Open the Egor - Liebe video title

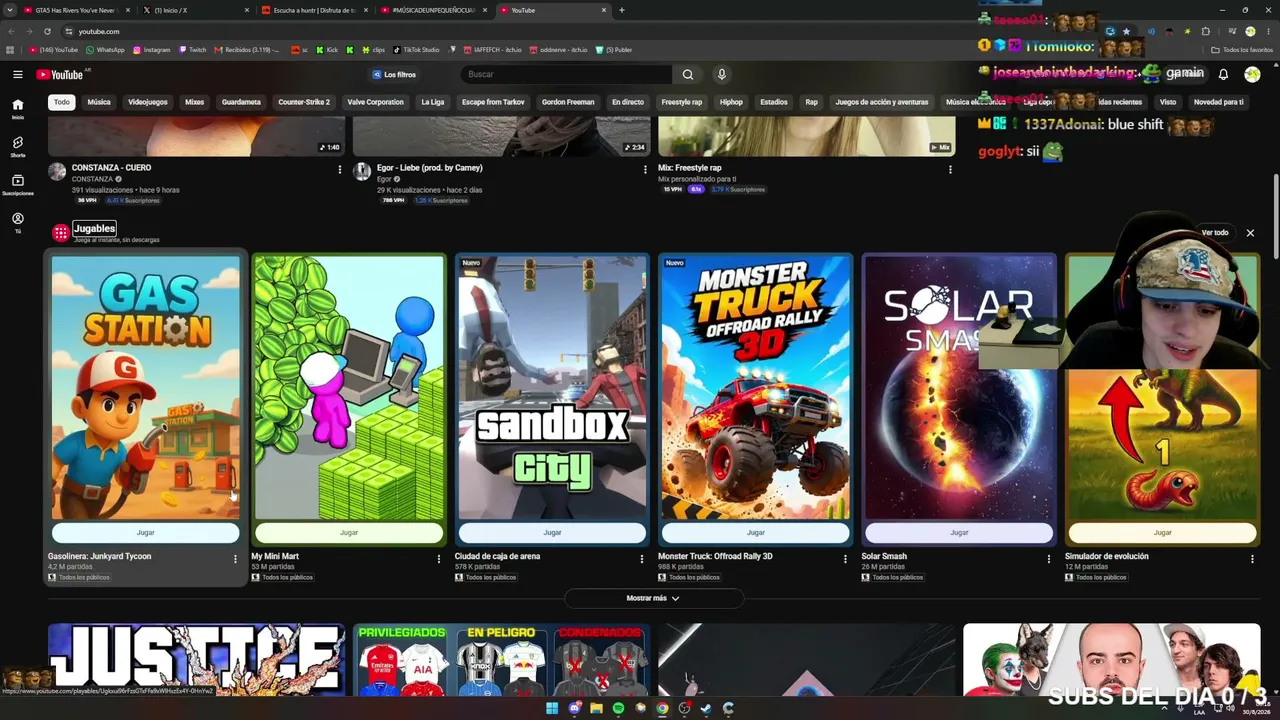(429, 168)
